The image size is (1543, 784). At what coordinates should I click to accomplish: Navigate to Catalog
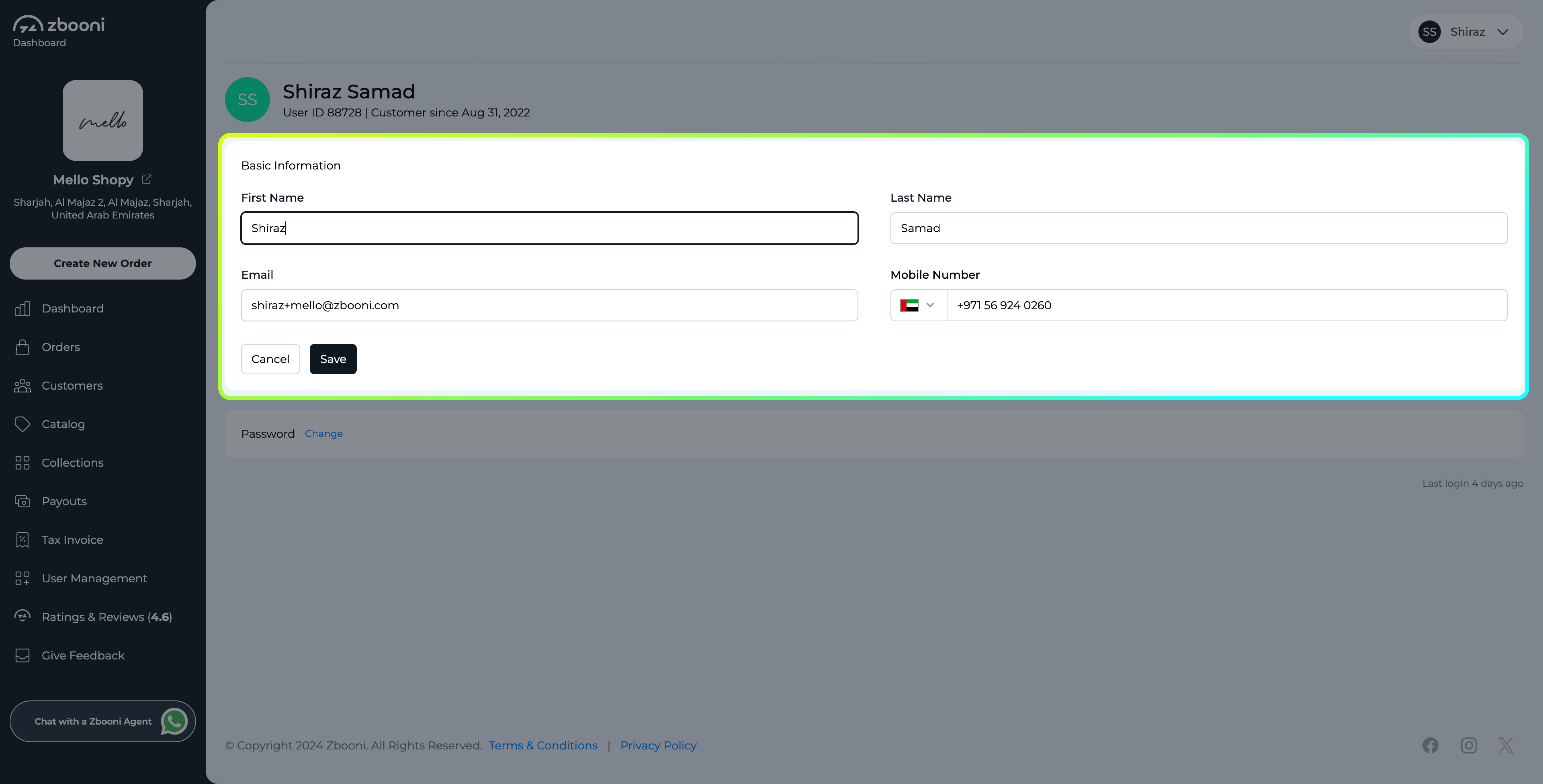[x=63, y=424]
